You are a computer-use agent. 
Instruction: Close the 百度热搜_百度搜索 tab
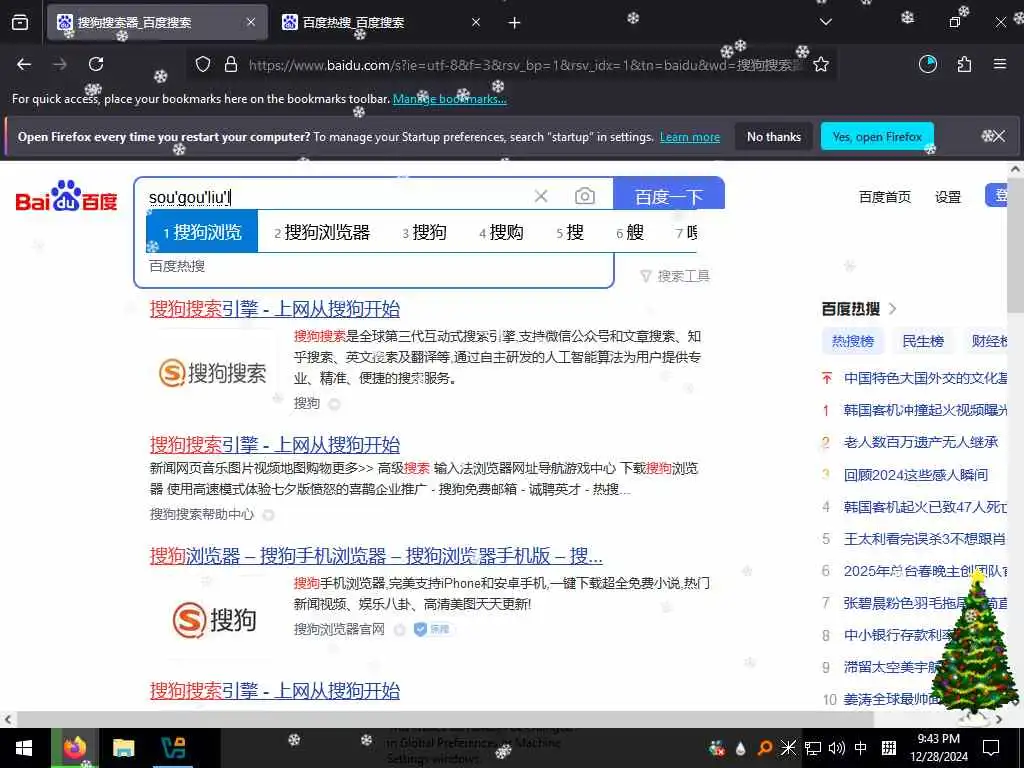pyautogui.click(x=475, y=22)
